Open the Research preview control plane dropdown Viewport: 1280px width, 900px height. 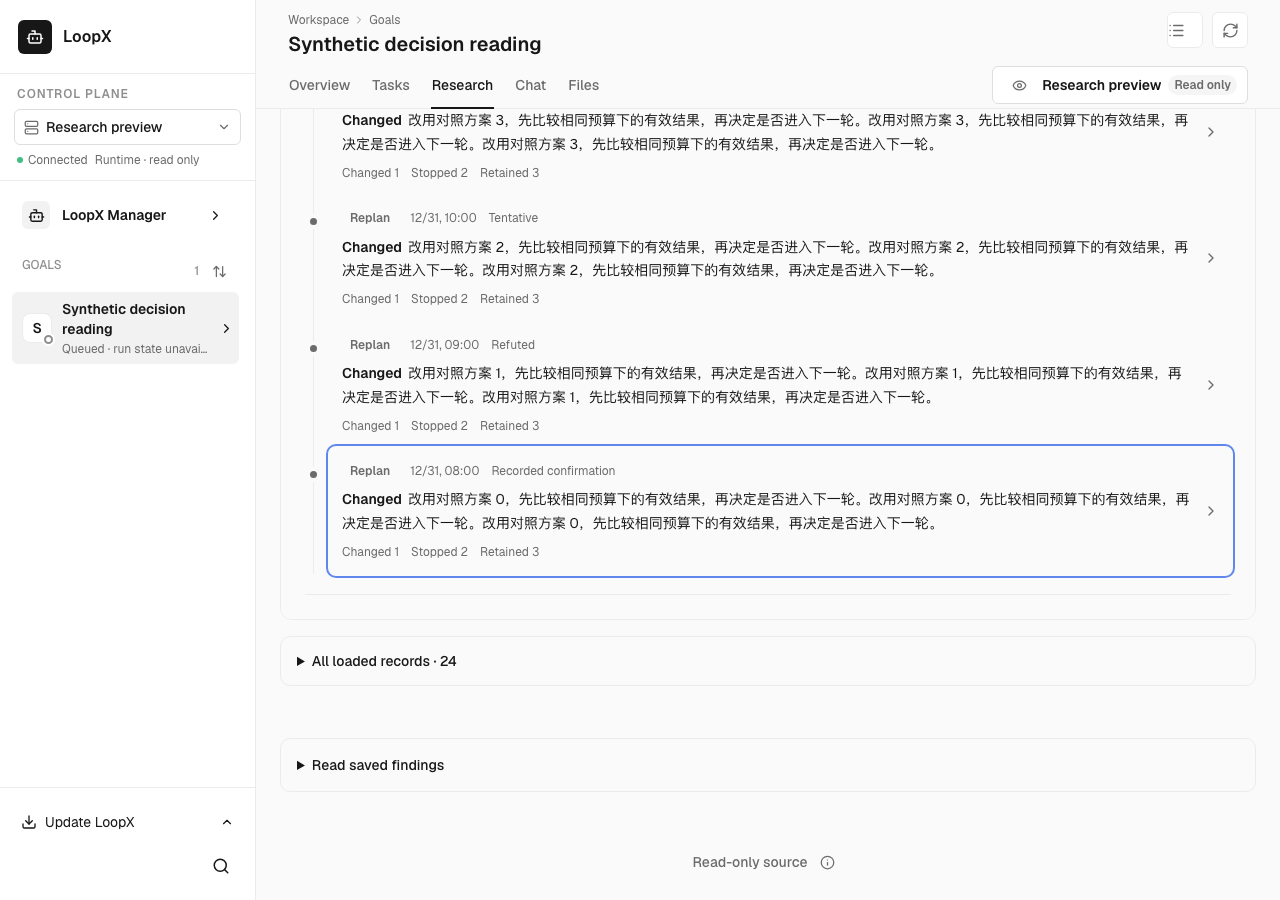(x=127, y=127)
